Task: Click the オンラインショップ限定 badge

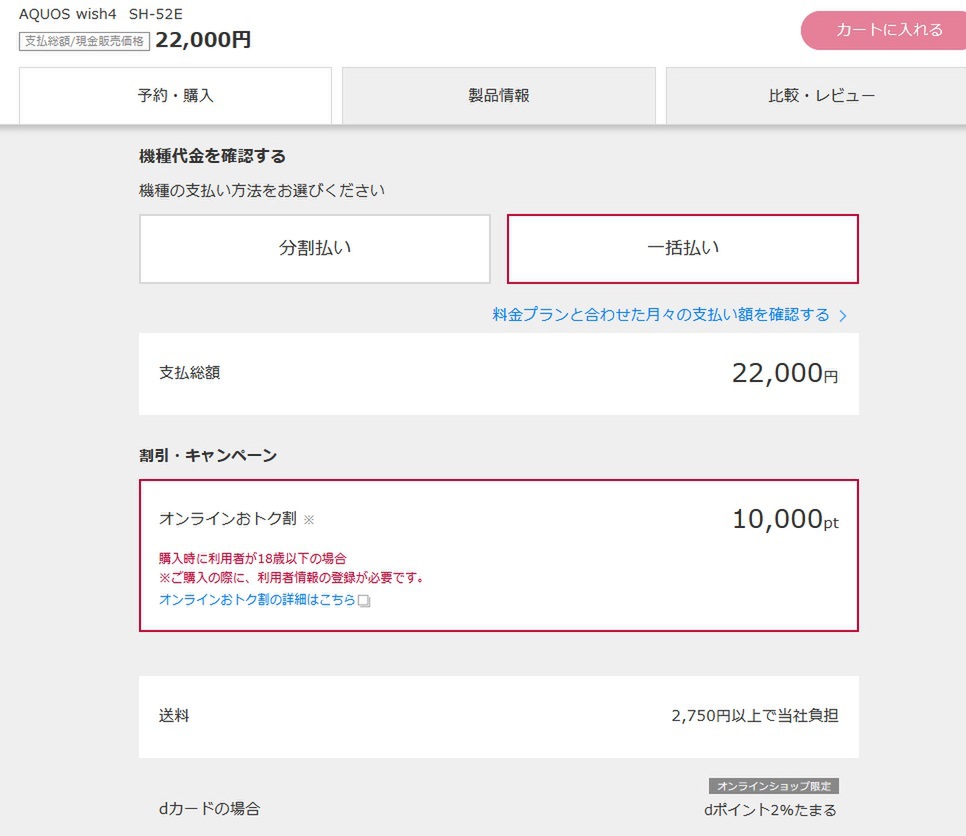Action: pos(774,786)
